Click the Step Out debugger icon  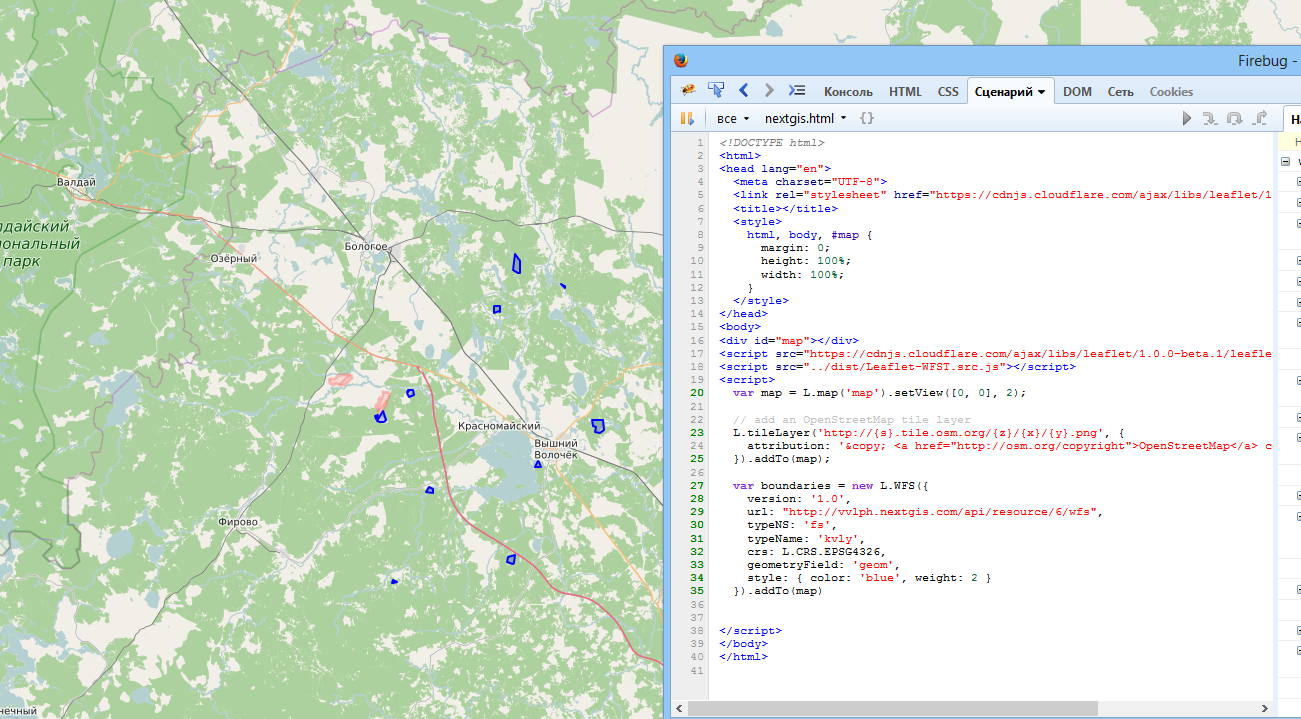(1260, 118)
